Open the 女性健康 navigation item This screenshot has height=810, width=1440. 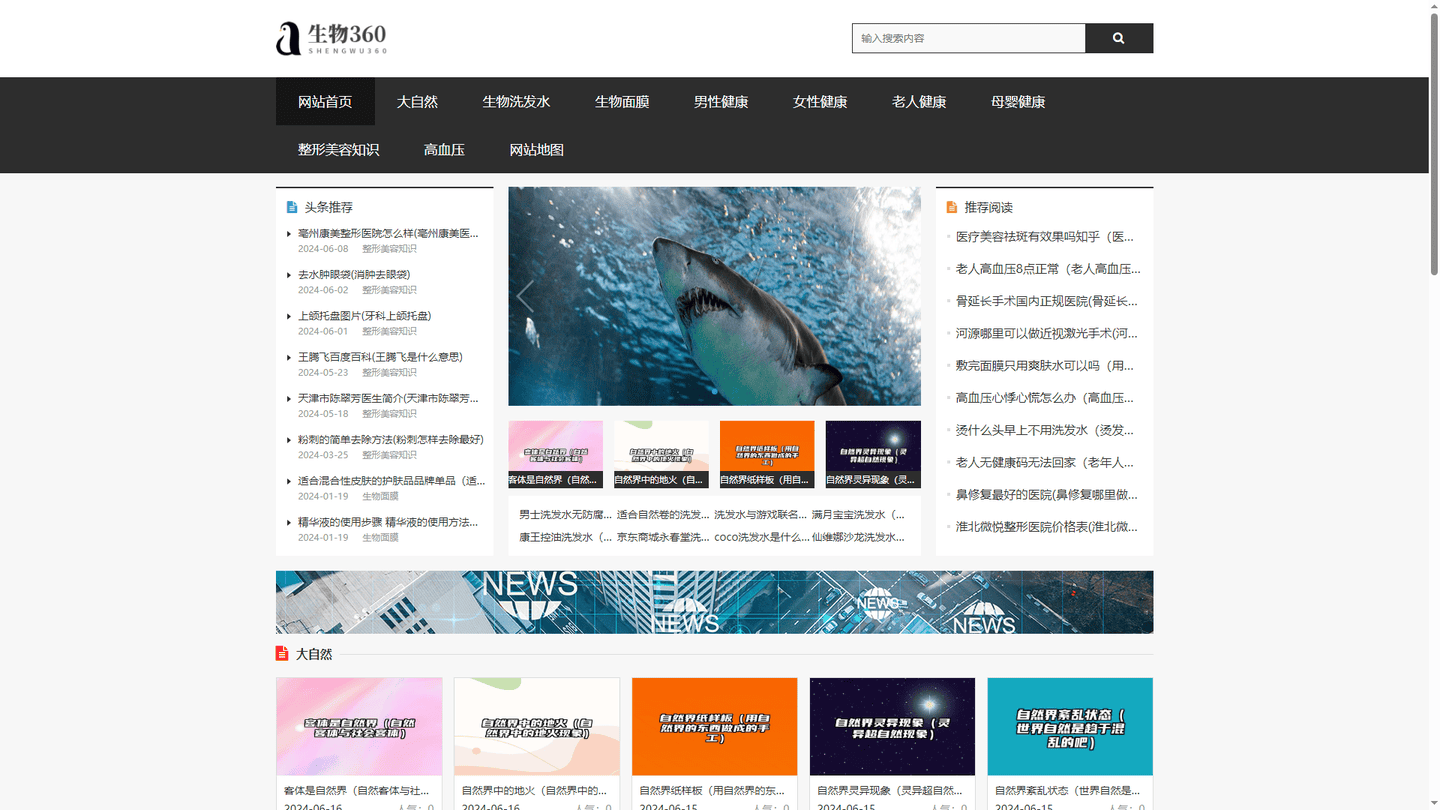[x=820, y=101]
